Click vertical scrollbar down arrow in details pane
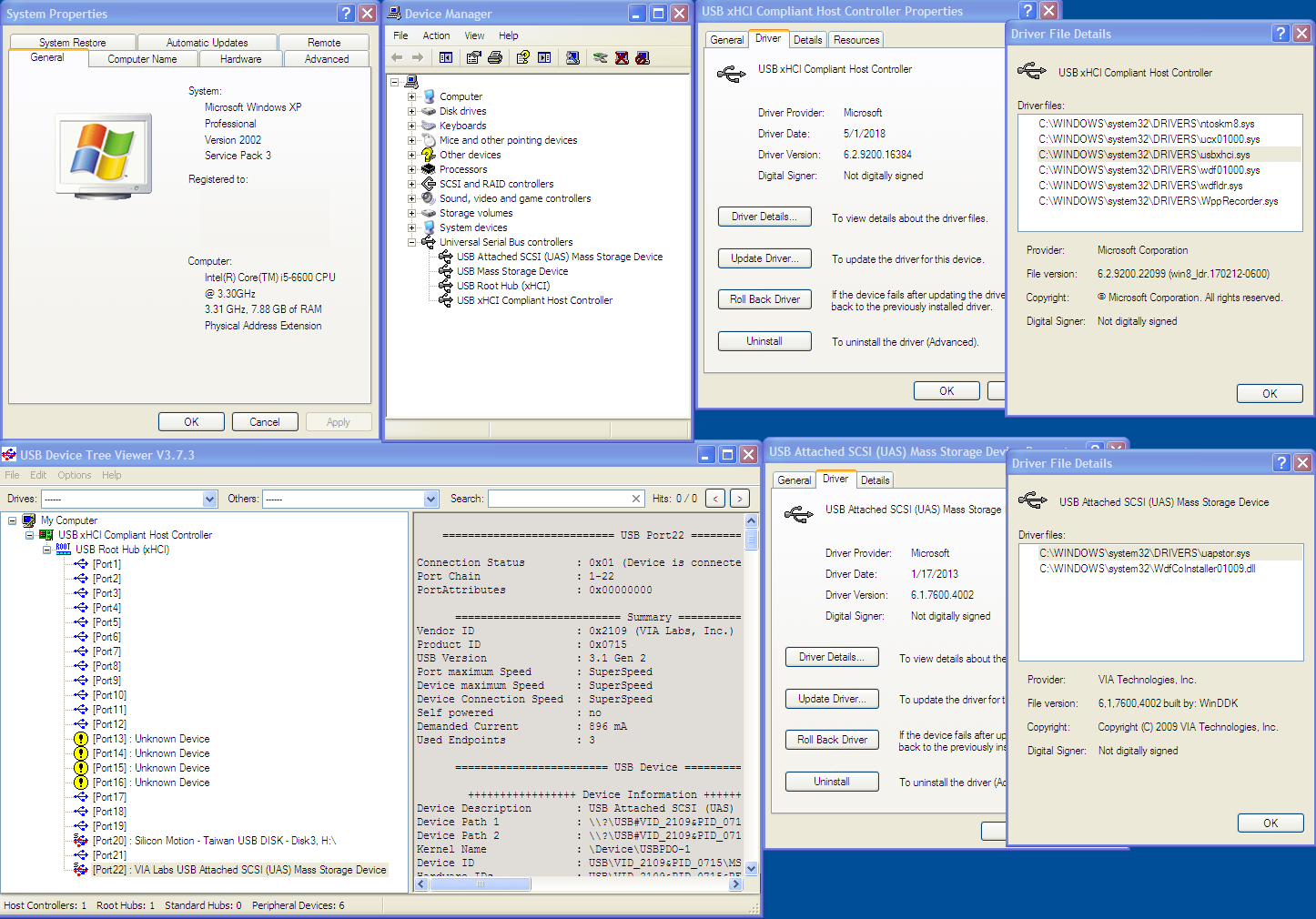This screenshot has height=919, width=1316. coord(751,869)
